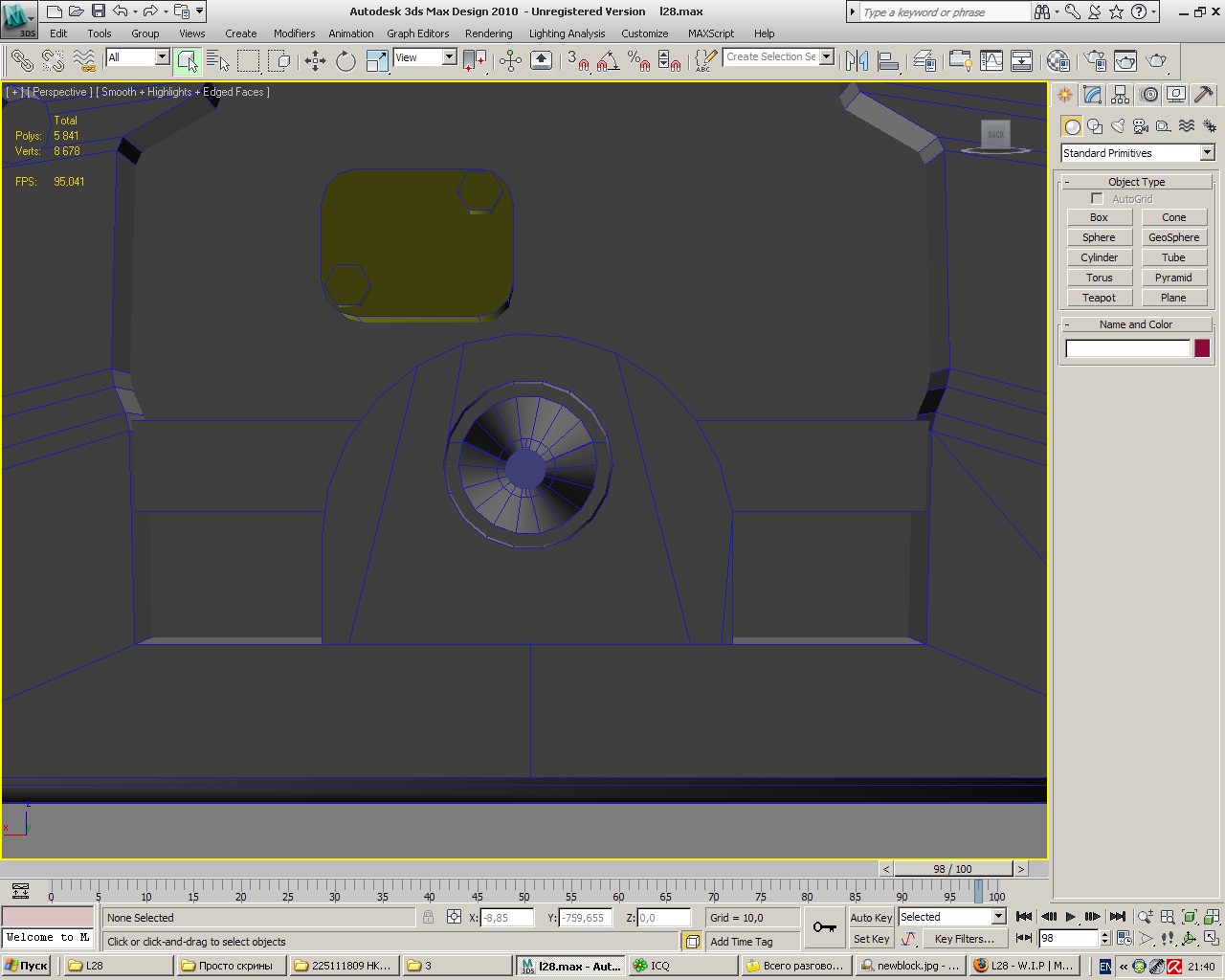
Task: Toggle 3D Snaps
Action: [x=578, y=61]
